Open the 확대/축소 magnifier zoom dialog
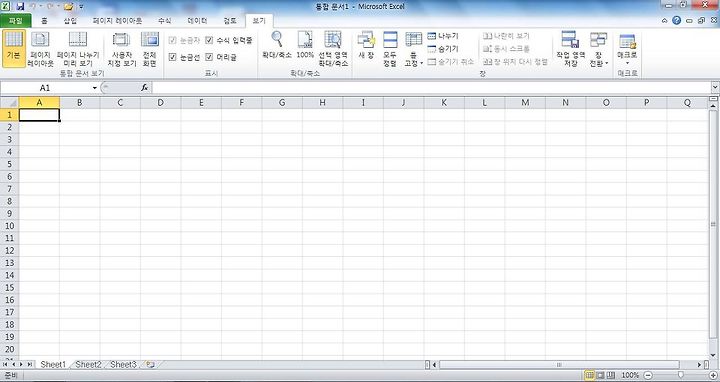 pyautogui.click(x=276, y=45)
